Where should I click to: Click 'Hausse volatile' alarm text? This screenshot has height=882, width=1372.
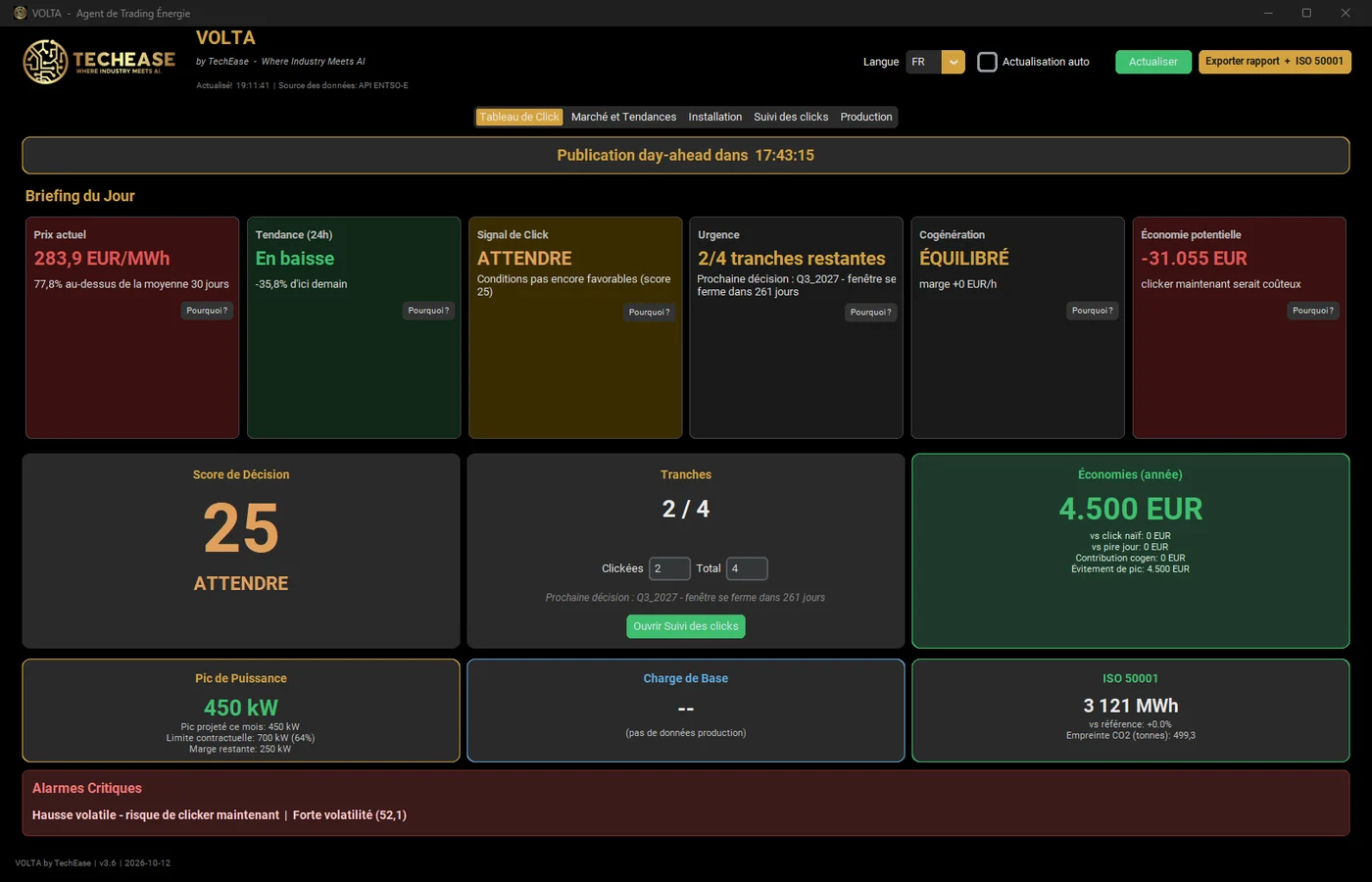(x=156, y=815)
